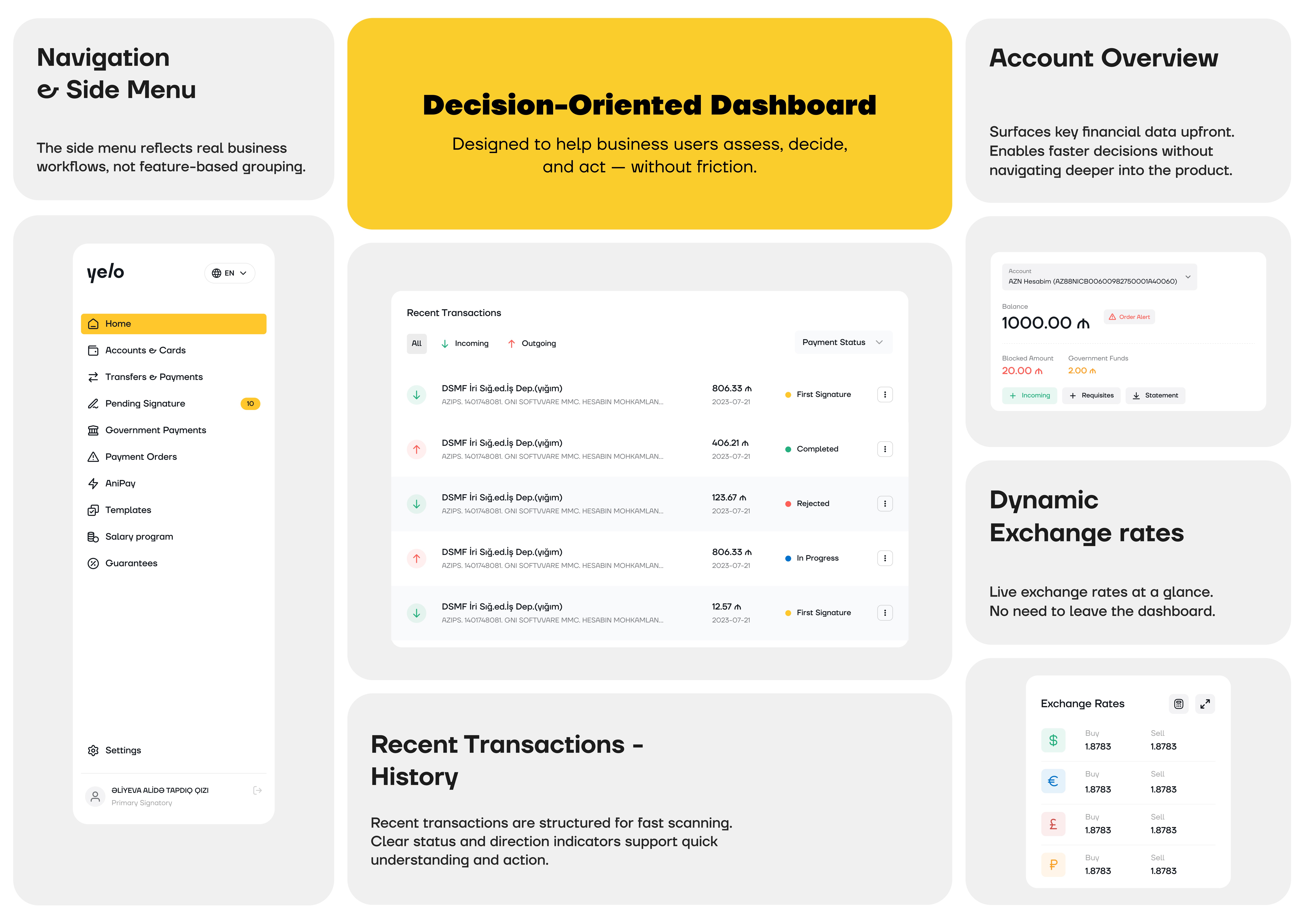
Task: Go to Pending Signature menu item
Action: [x=145, y=403]
